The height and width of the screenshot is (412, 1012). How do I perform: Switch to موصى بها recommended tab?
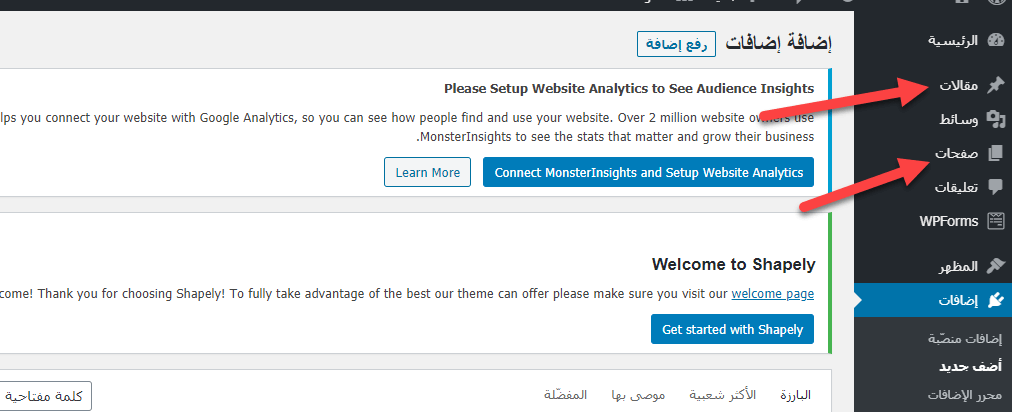pos(638,395)
